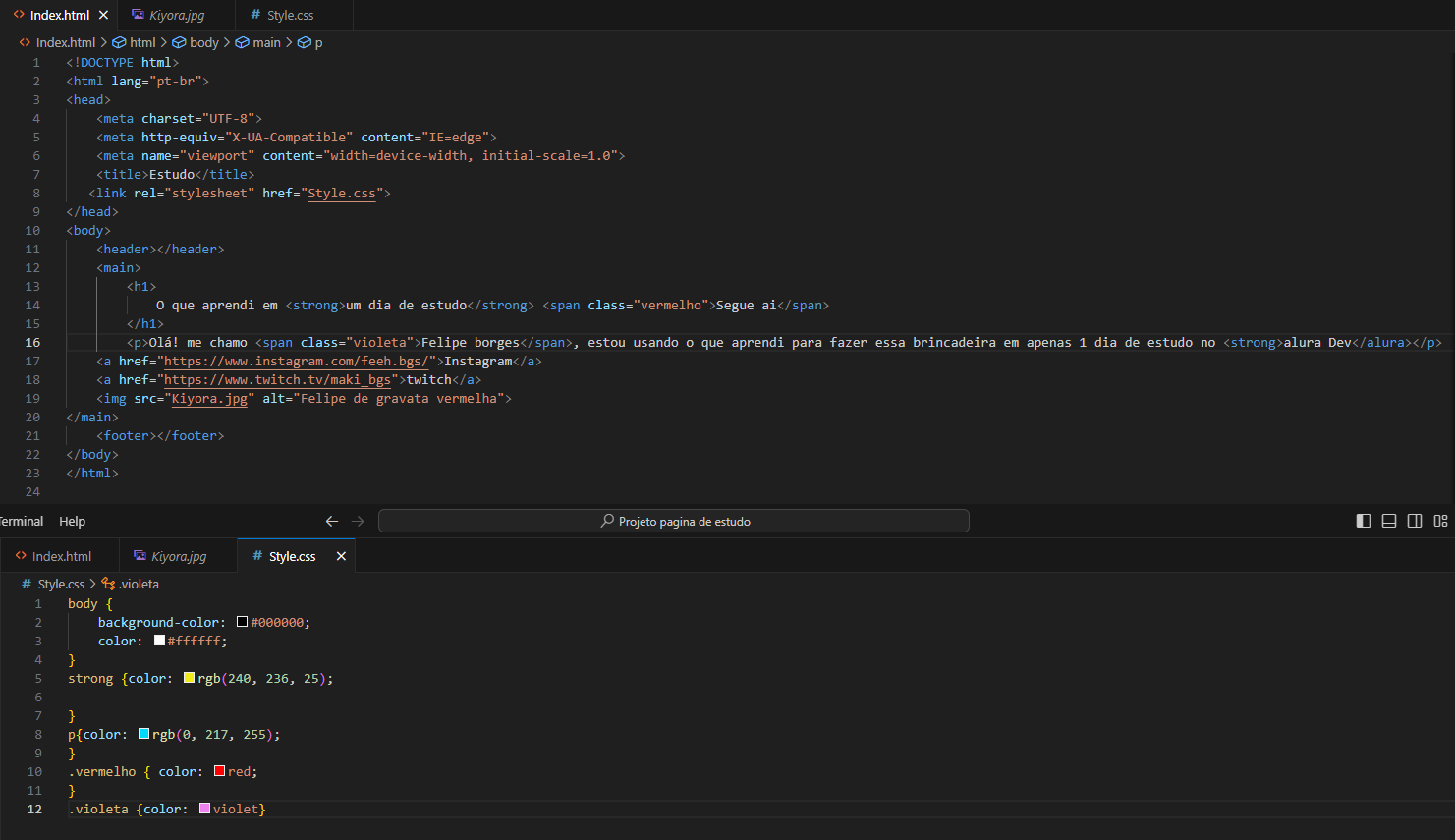Open Index.html tab in lower editor group
The height and width of the screenshot is (840, 1455).
(x=61, y=556)
